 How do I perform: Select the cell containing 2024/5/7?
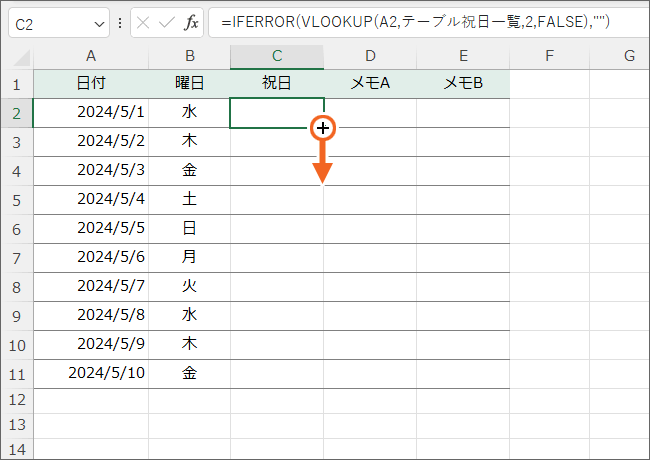(x=91, y=287)
